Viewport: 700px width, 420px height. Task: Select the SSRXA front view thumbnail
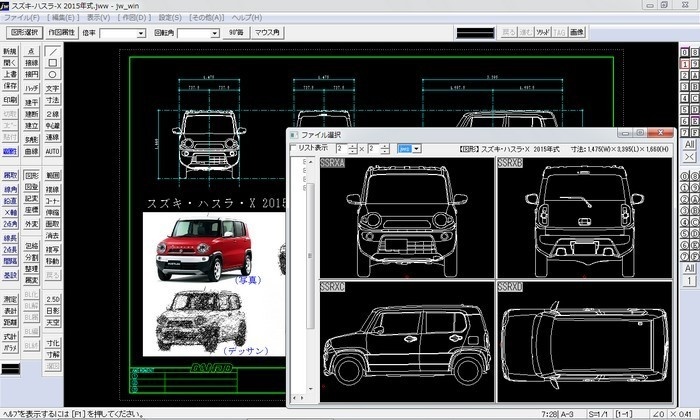pos(407,218)
